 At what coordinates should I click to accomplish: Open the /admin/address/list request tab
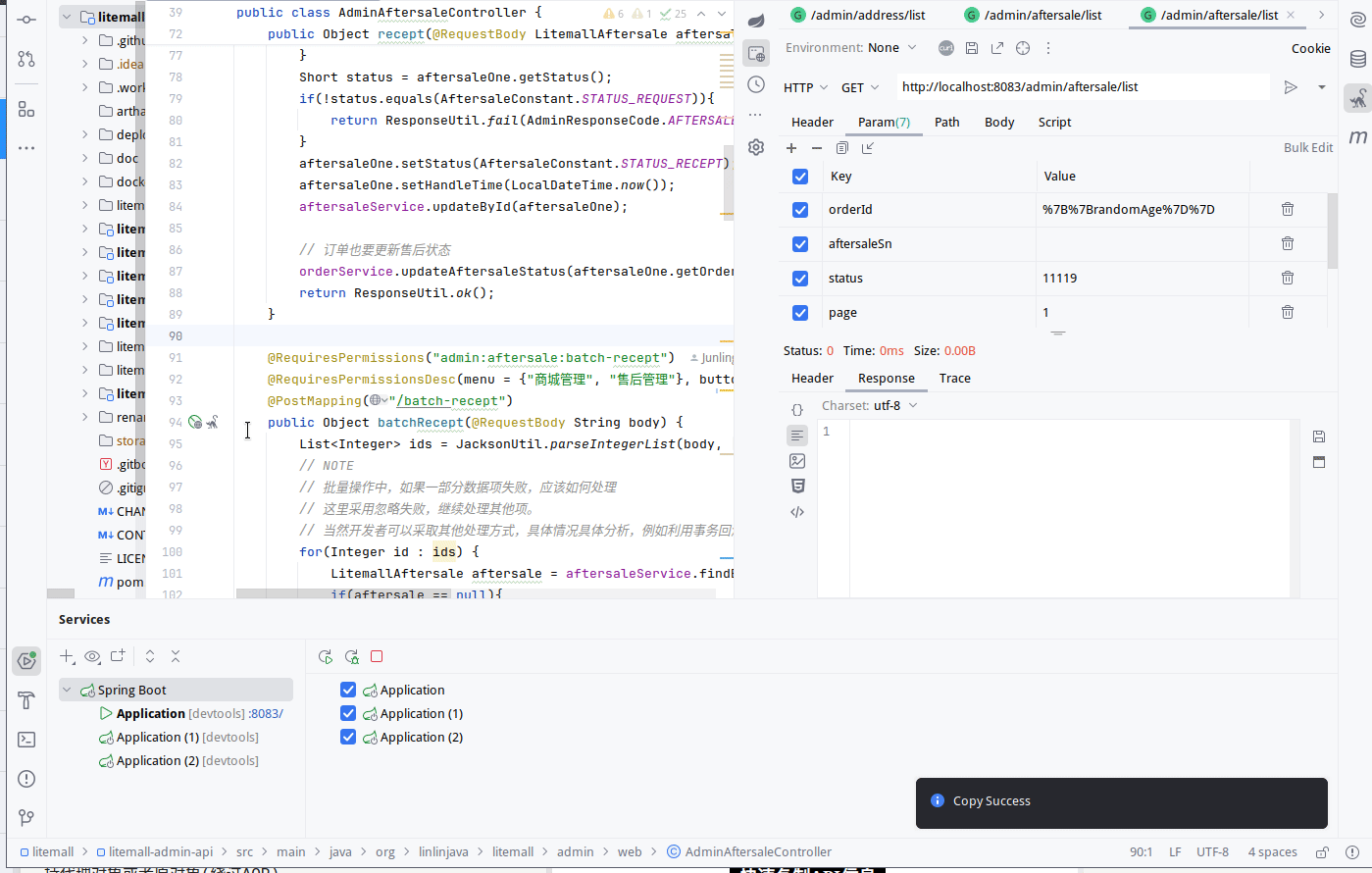click(x=858, y=15)
